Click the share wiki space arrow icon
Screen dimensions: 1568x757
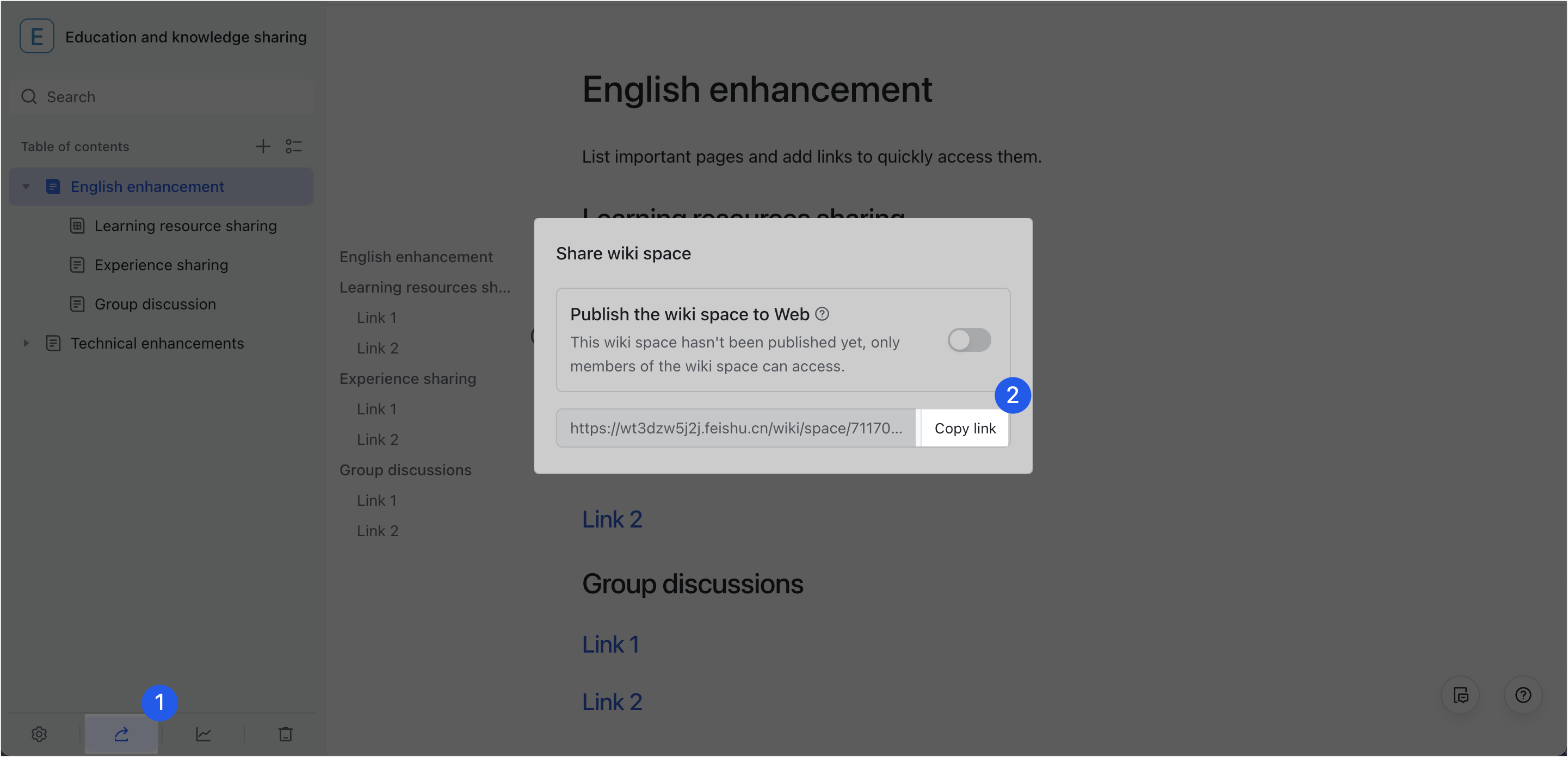[x=122, y=734]
